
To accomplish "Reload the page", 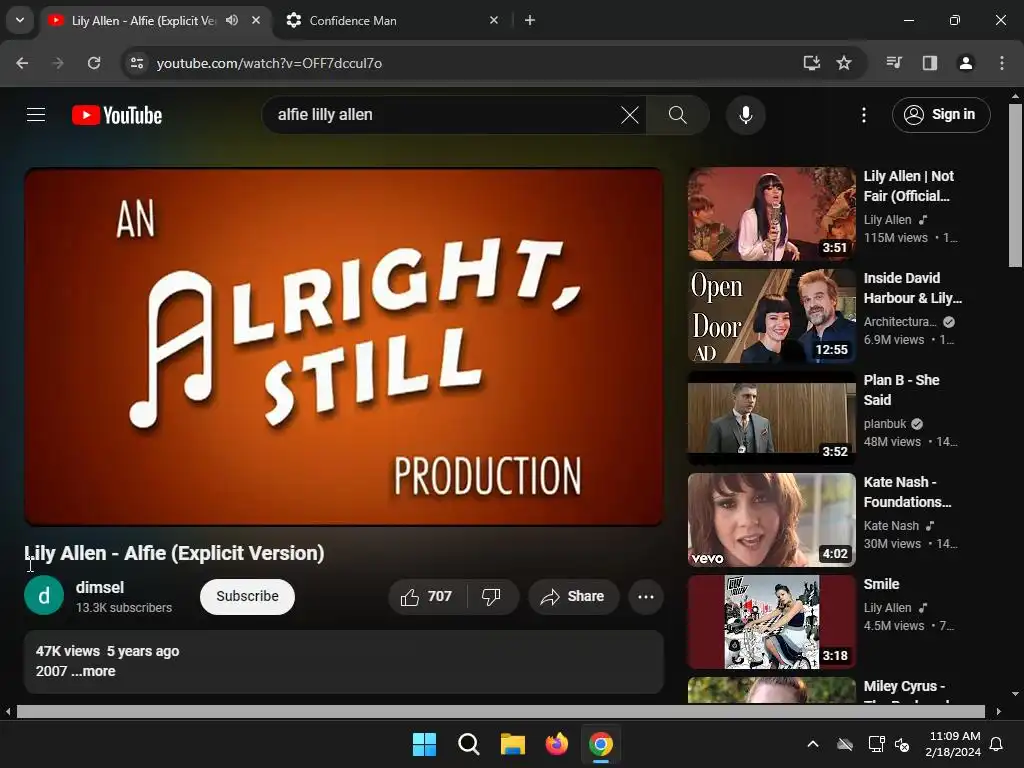I will tap(94, 63).
